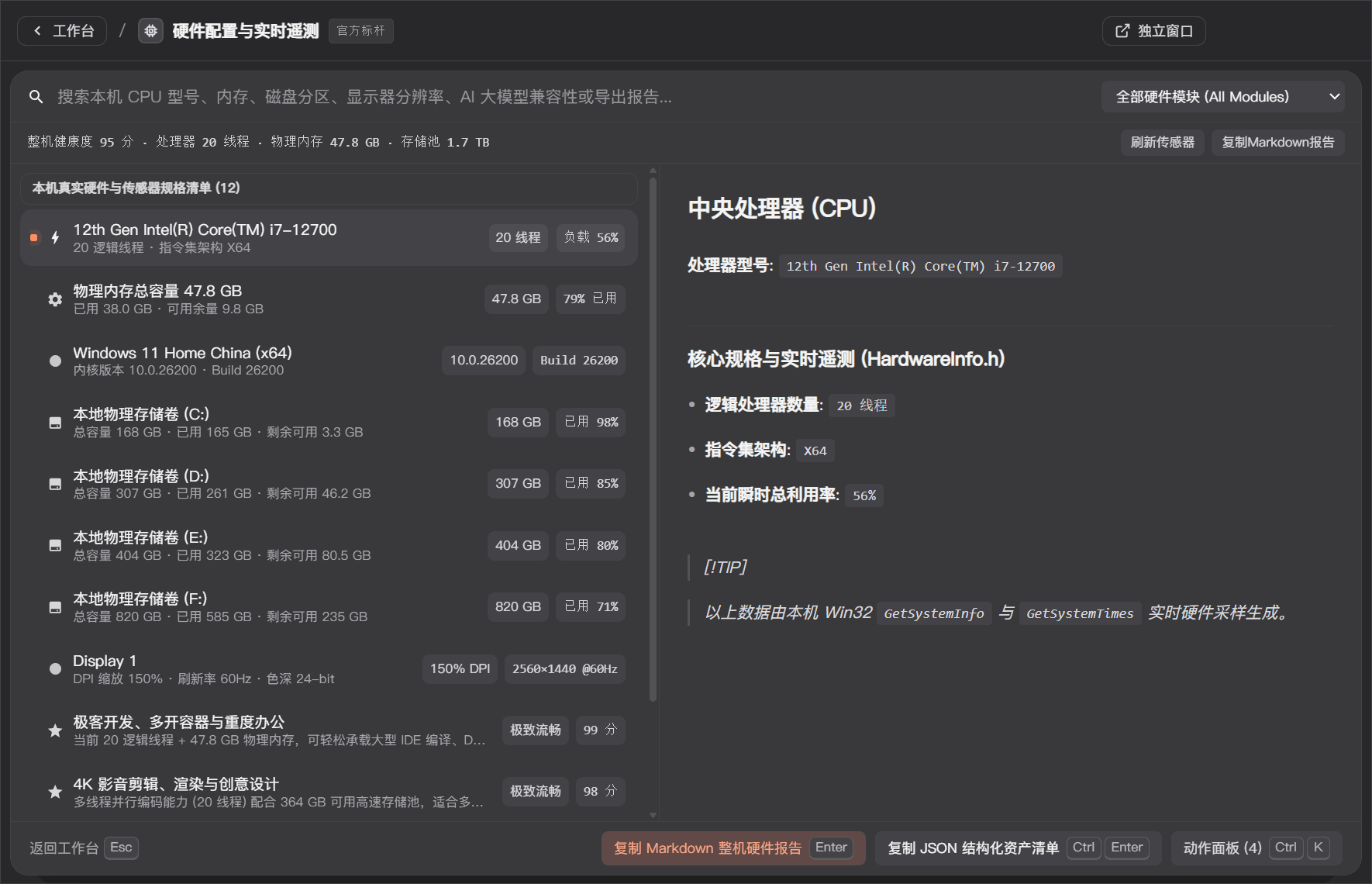1372x884 pixels.
Task: Click the search magnifier icon
Action: point(36,97)
